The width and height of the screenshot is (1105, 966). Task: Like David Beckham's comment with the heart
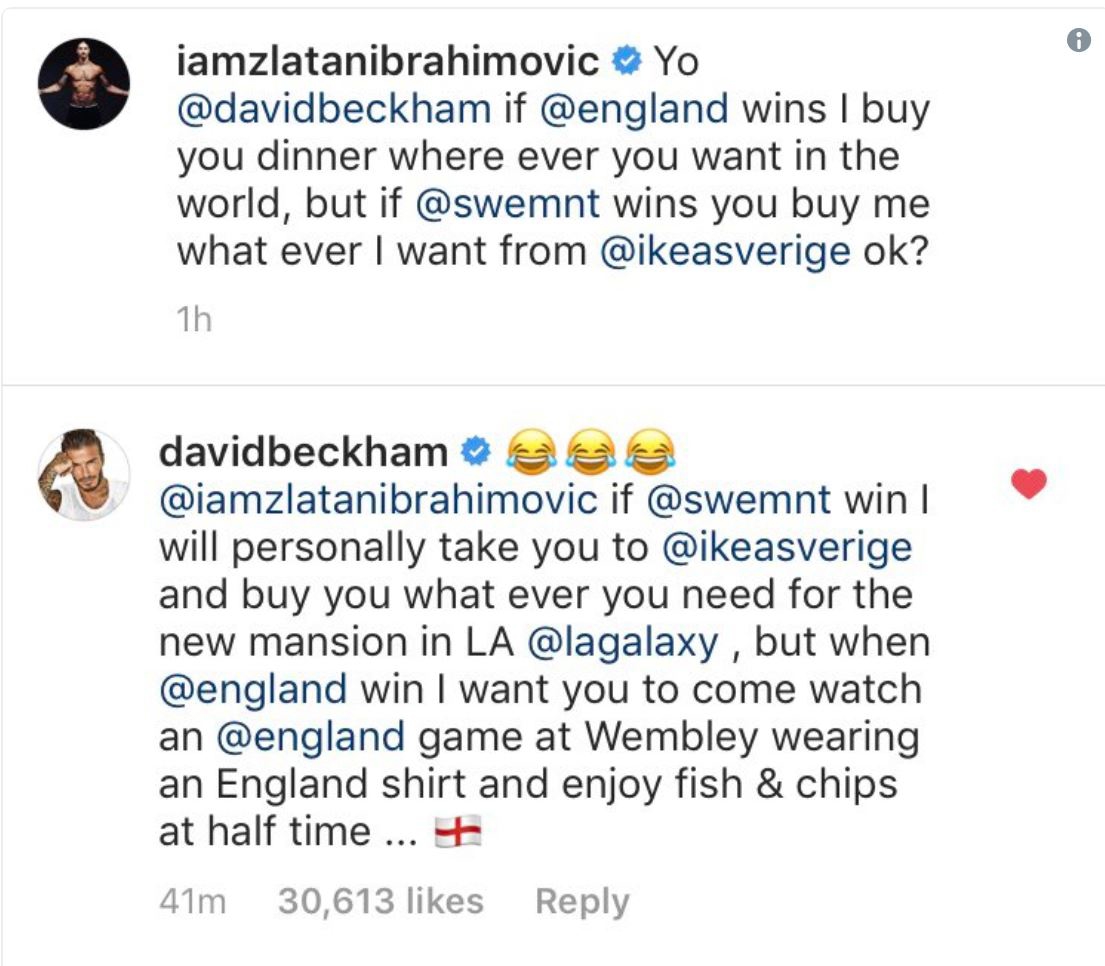(1029, 485)
